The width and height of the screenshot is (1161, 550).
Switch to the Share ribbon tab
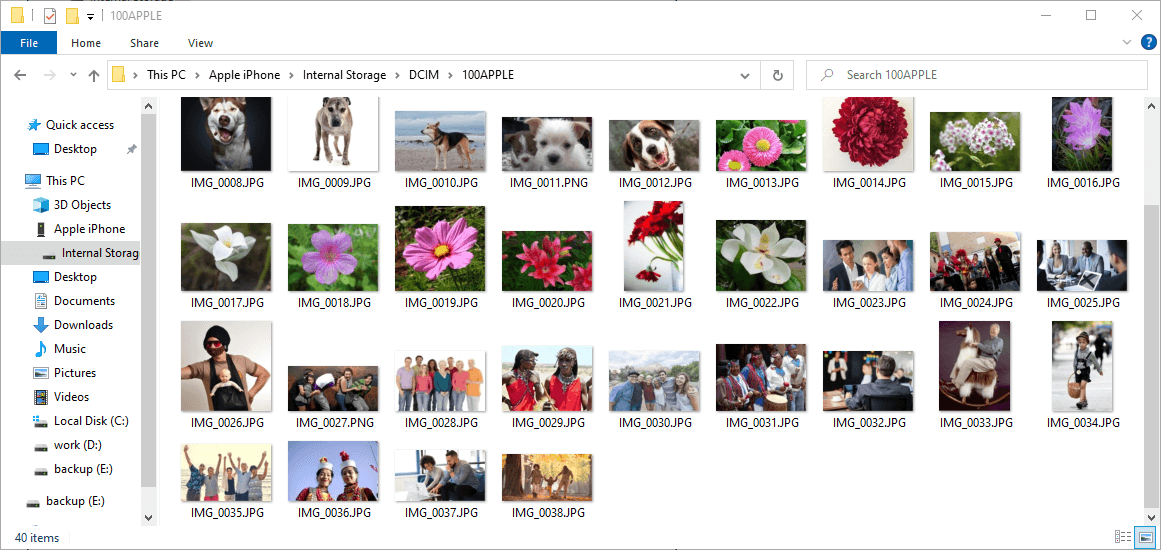point(144,43)
